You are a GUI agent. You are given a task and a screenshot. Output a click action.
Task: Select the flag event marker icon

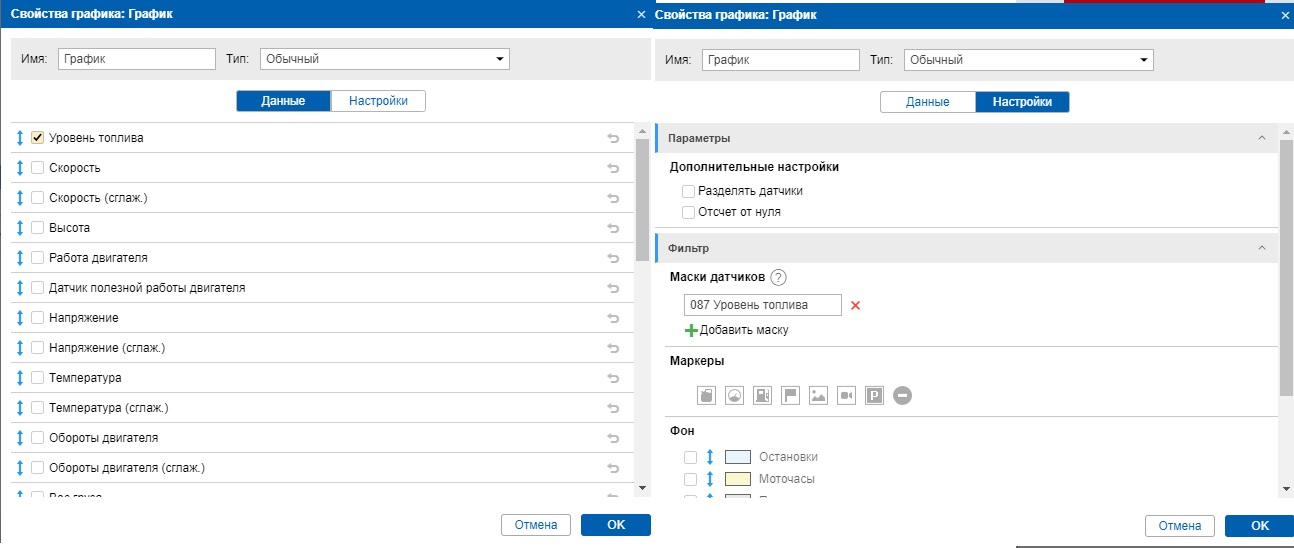pos(790,396)
